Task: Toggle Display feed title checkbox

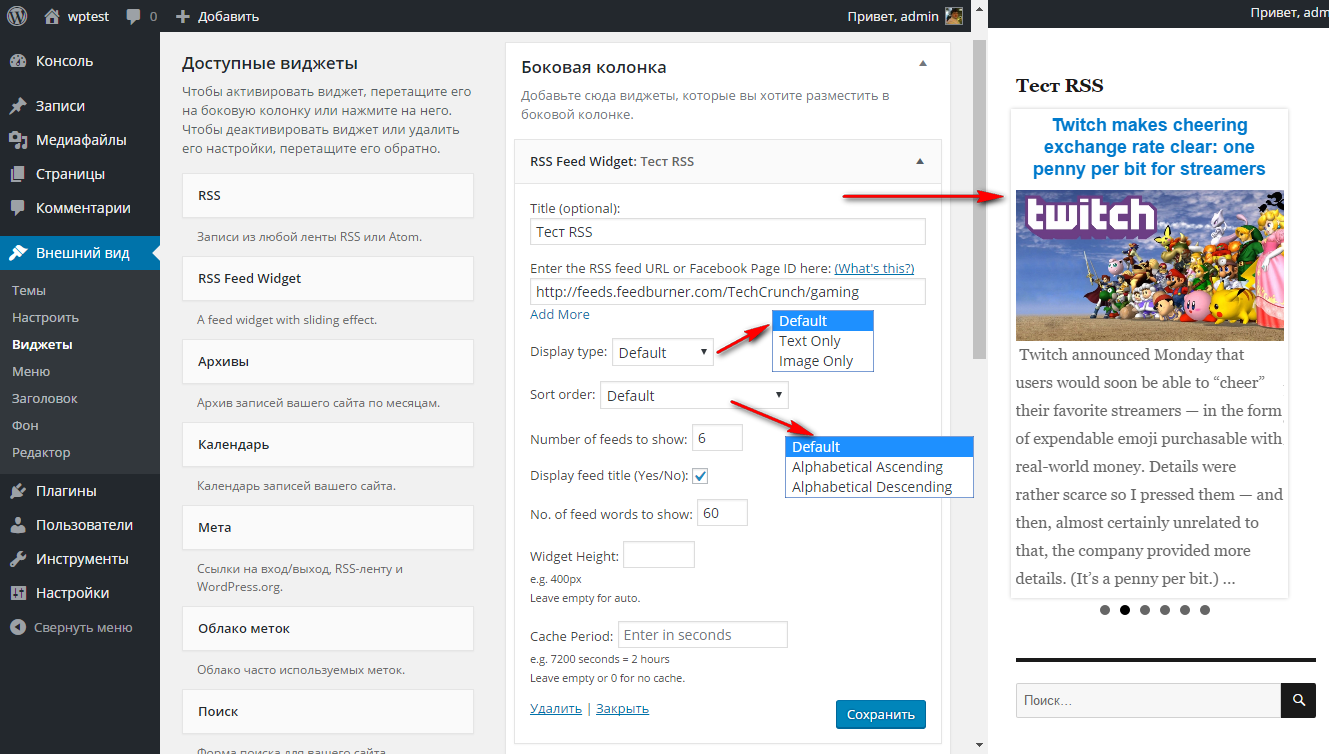Action: (701, 476)
